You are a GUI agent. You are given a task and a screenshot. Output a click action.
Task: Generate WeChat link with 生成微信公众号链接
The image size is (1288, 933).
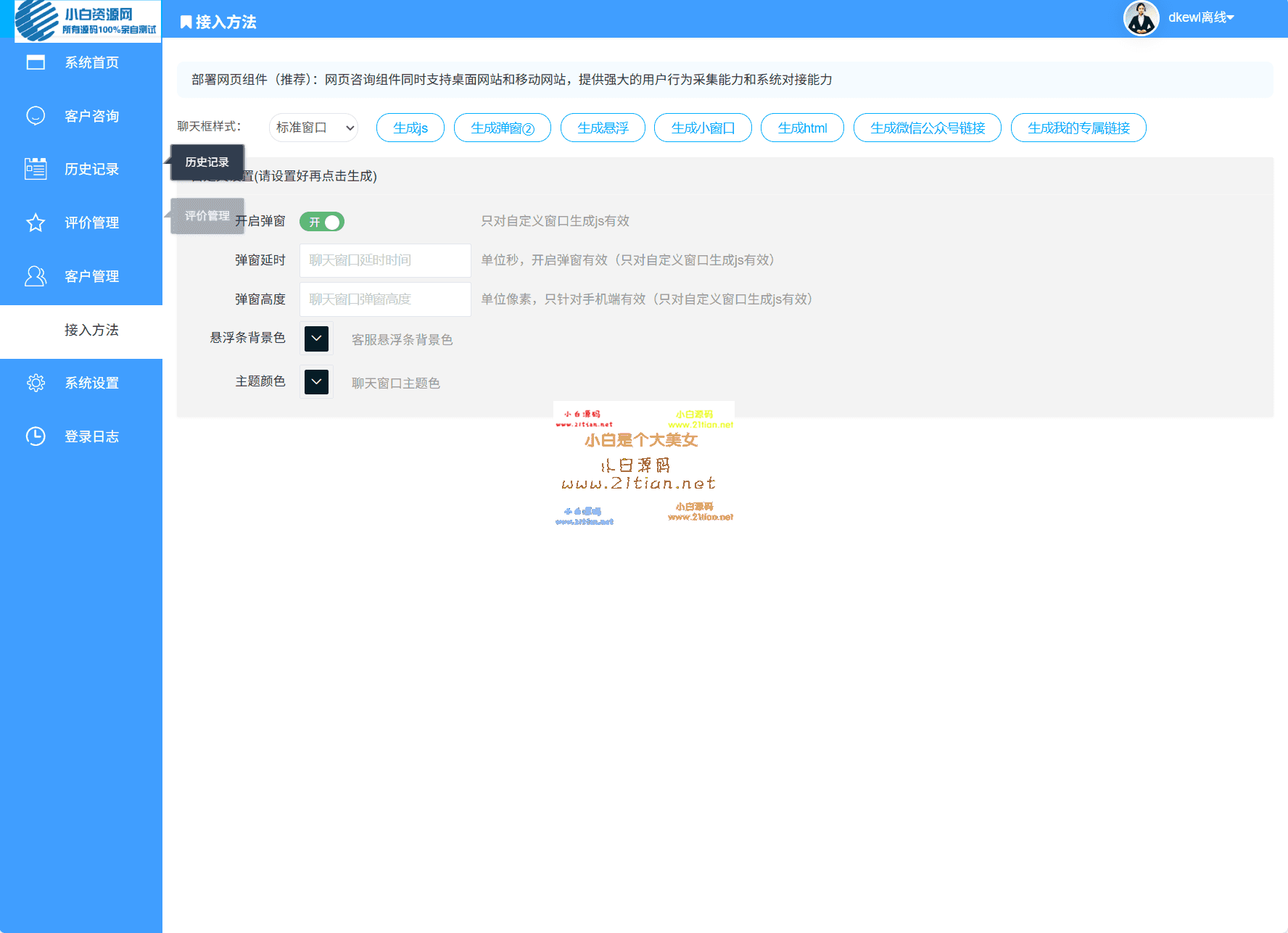pyautogui.click(x=927, y=128)
